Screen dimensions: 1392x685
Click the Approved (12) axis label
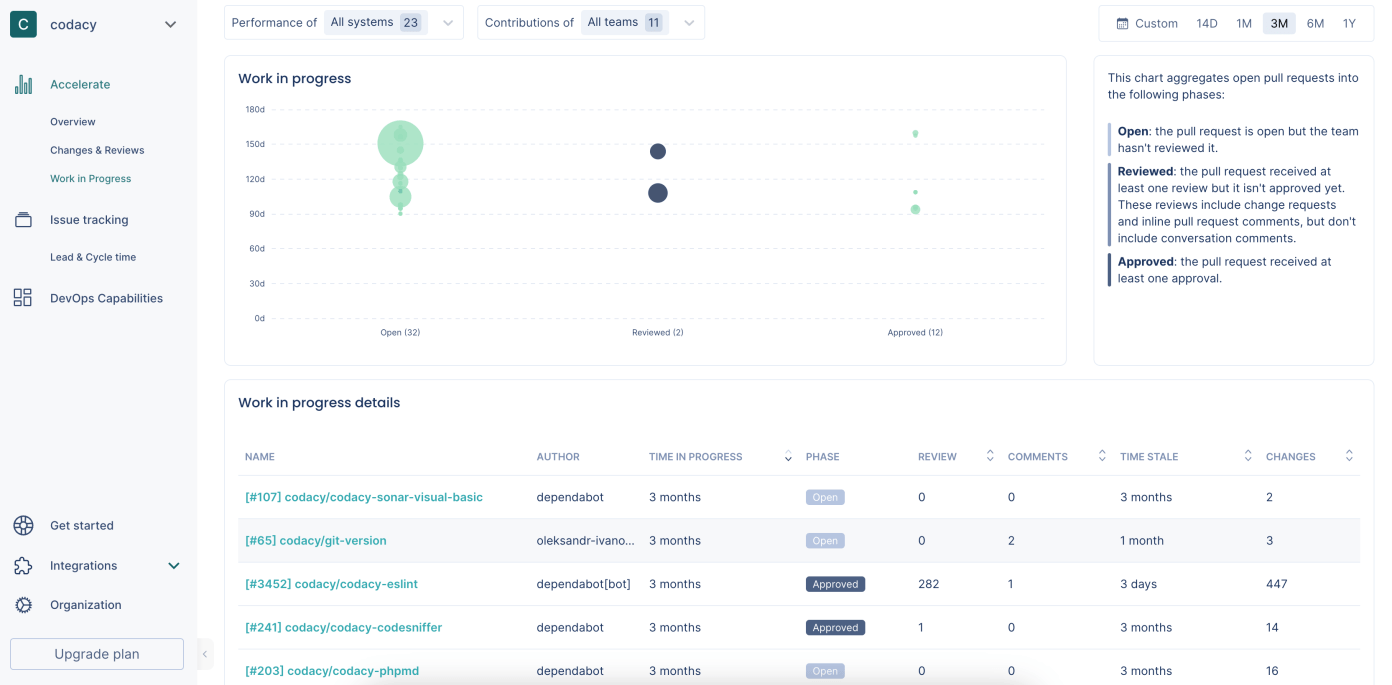915,333
